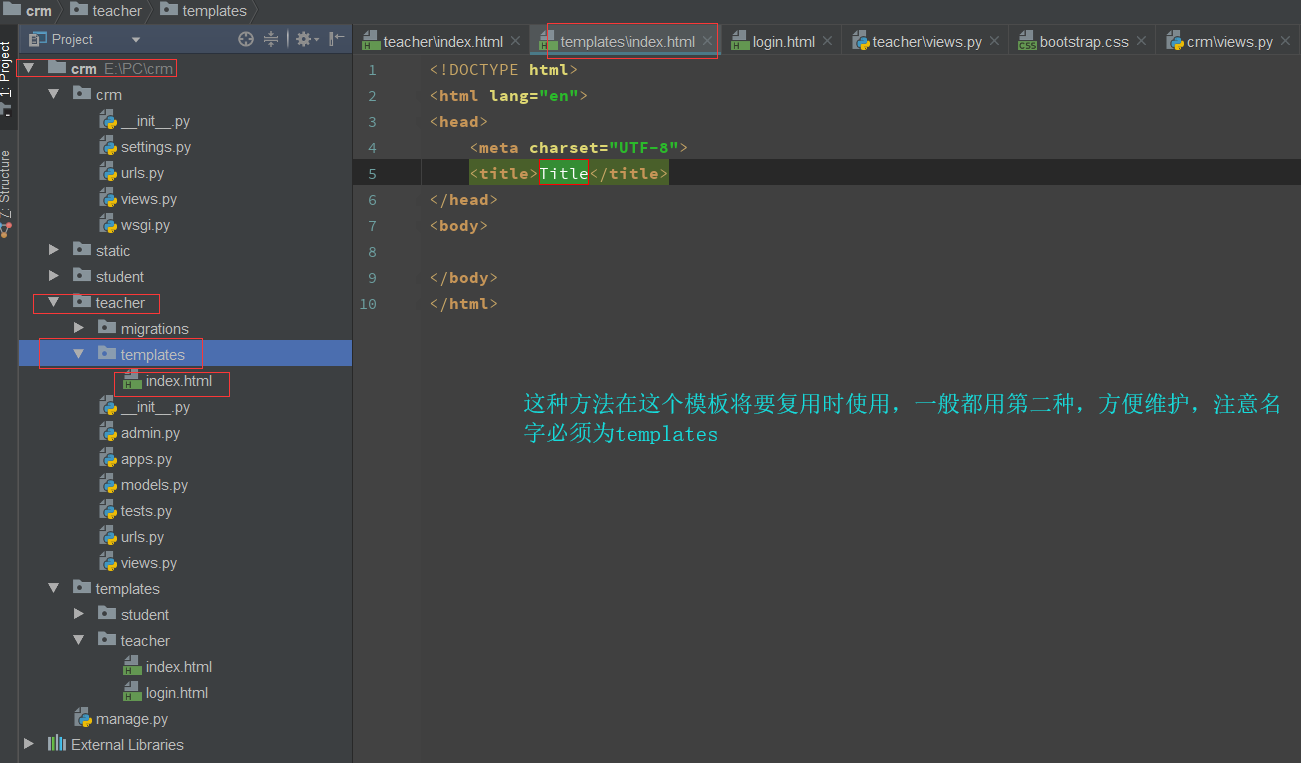Select login.html under templates teacher
The image size is (1301, 763).
177,693
